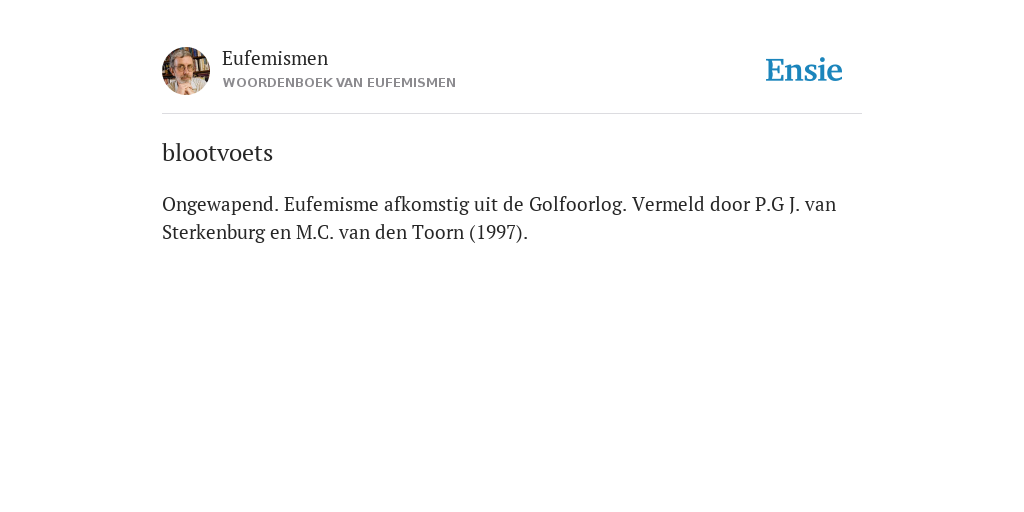Click the word EUFEMISMEN in the gray subtitle

[411, 83]
